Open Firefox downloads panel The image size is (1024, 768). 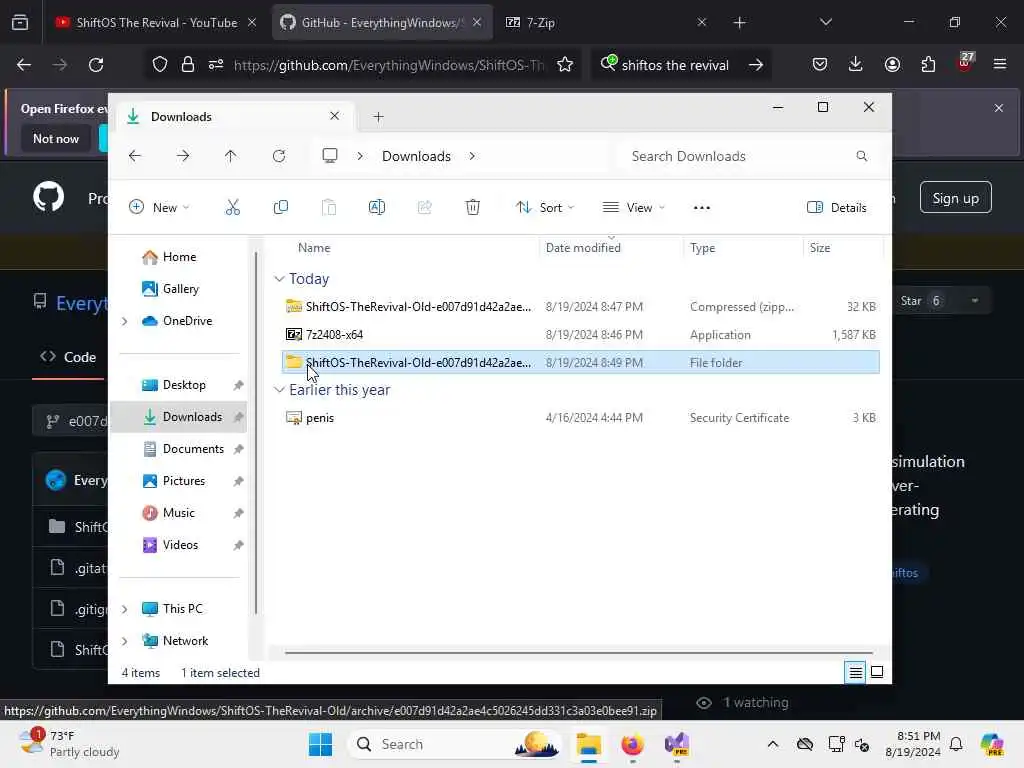[x=856, y=65]
